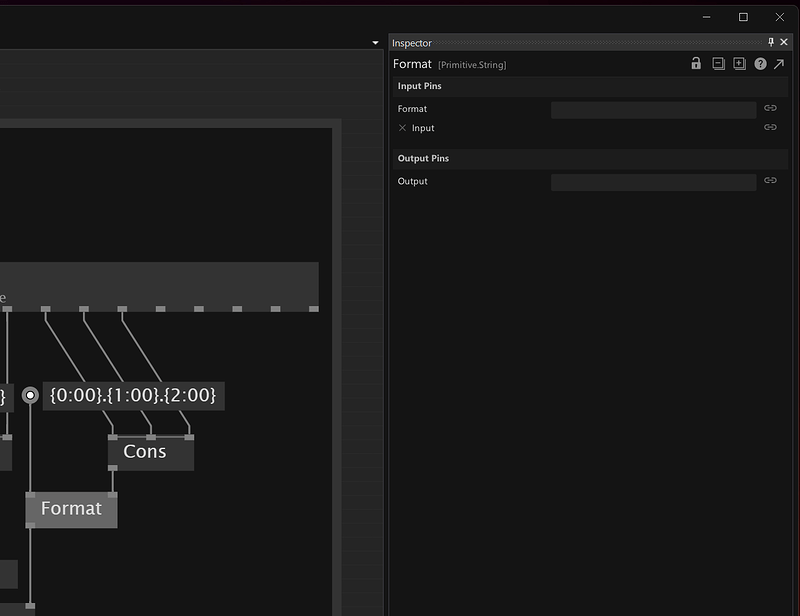This screenshot has width=800, height=616.
Task: Click the Output pin value field
Action: 653,182
